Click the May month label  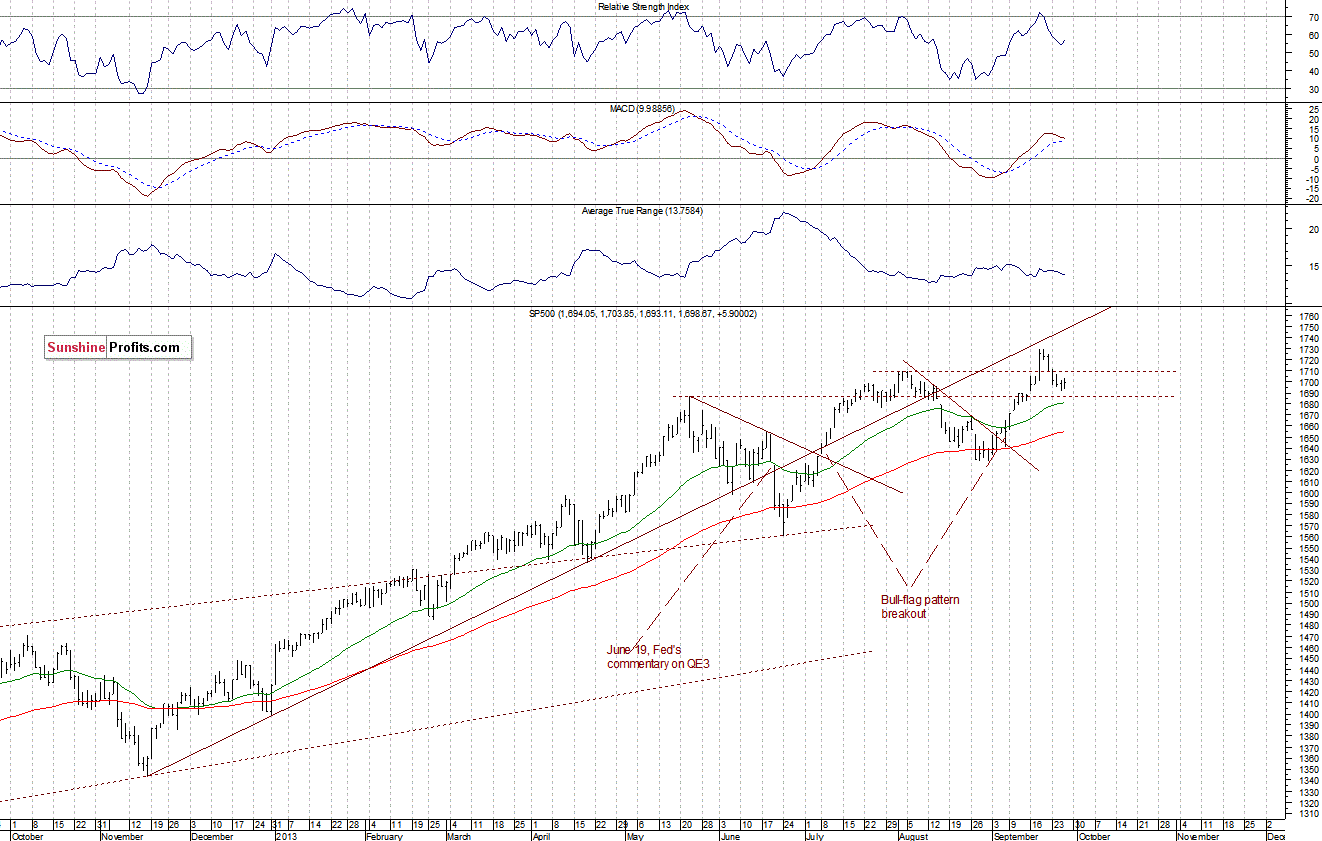(x=635, y=835)
